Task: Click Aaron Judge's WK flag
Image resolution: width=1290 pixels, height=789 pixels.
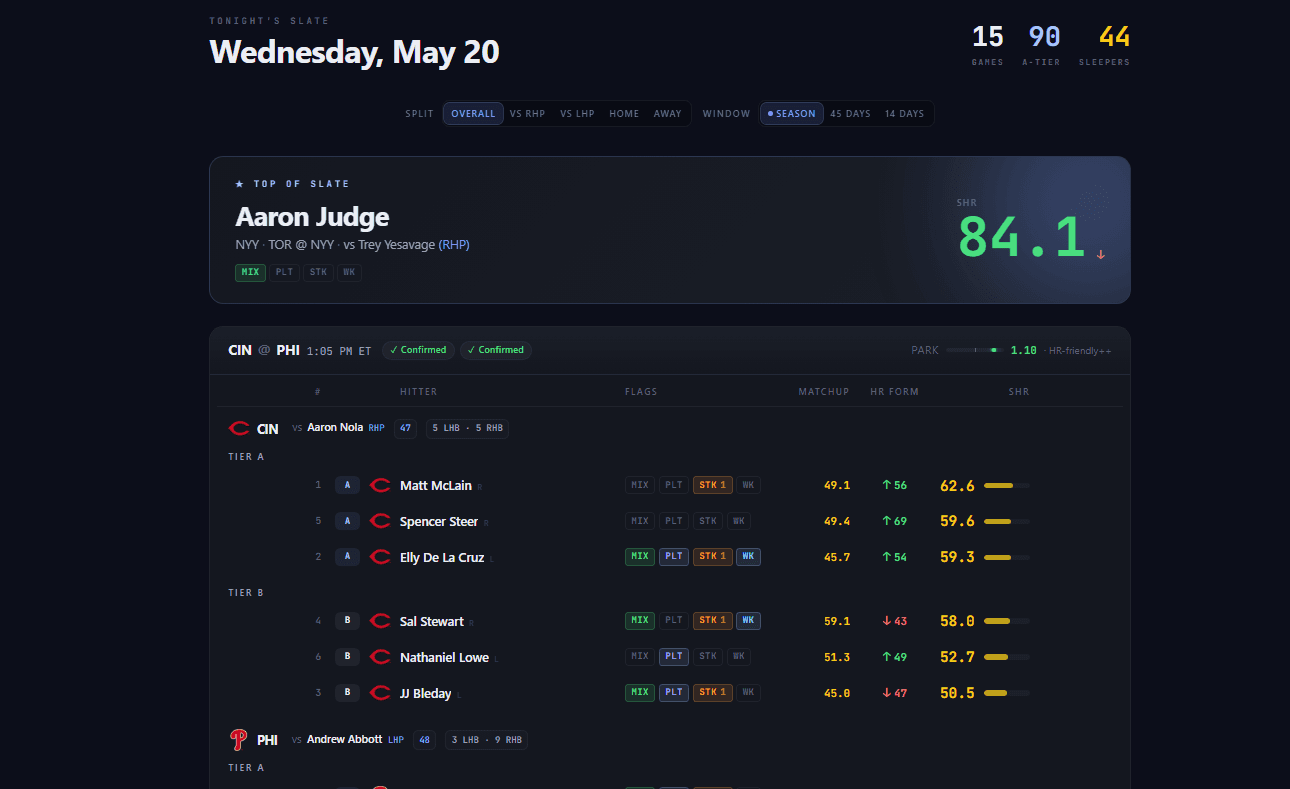Action: tap(349, 272)
